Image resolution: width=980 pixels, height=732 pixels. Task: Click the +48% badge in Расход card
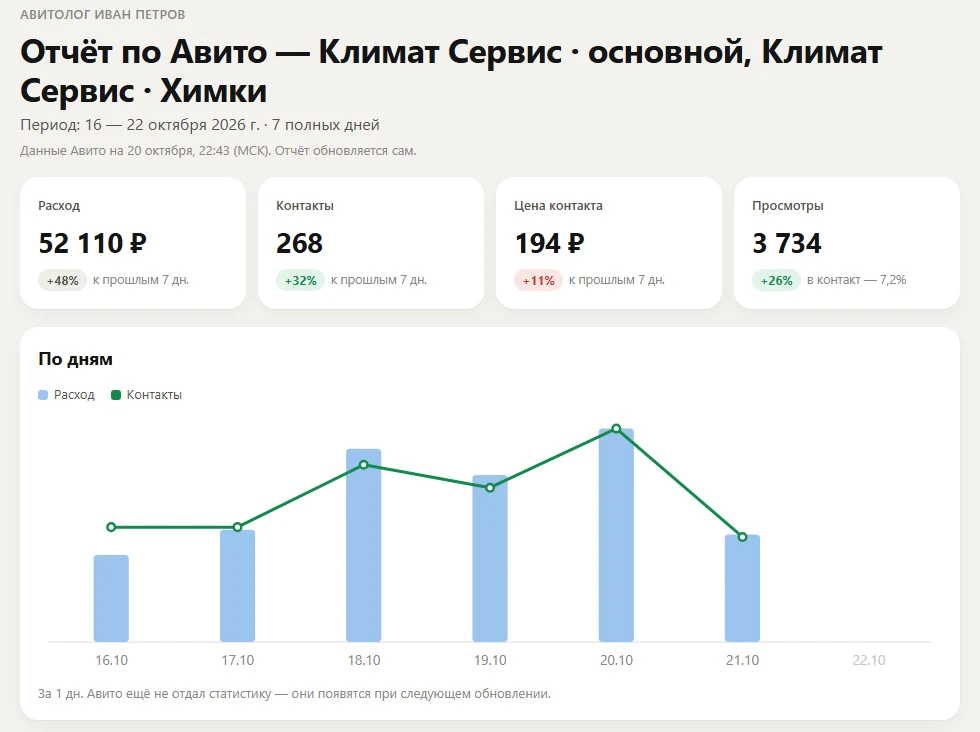tap(62, 281)
